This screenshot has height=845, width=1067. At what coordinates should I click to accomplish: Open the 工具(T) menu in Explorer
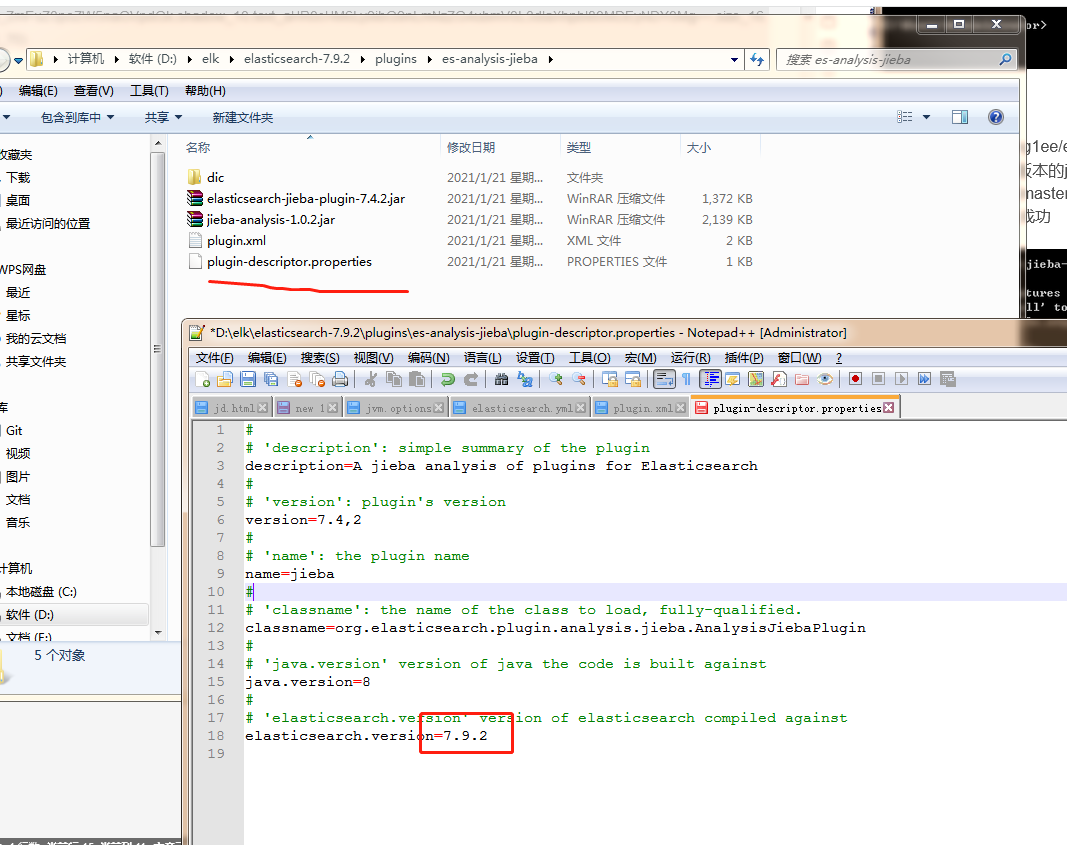[149, 90]
